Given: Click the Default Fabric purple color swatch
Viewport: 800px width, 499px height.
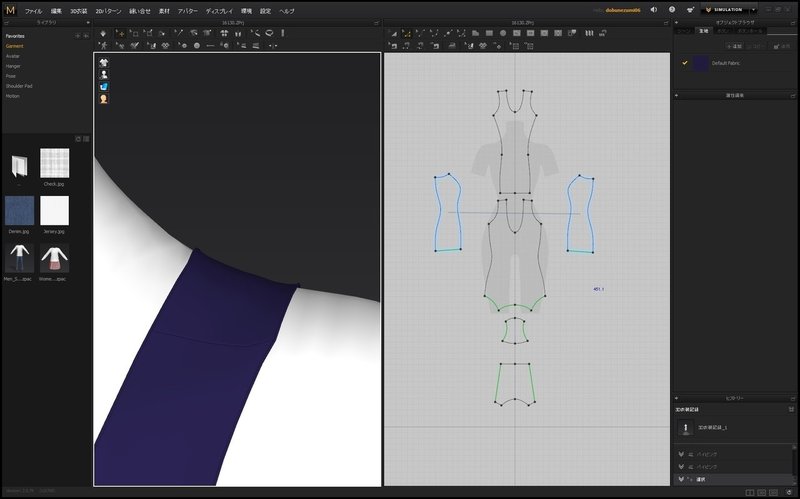Looking at the screenshot, I should pos(700,63).
